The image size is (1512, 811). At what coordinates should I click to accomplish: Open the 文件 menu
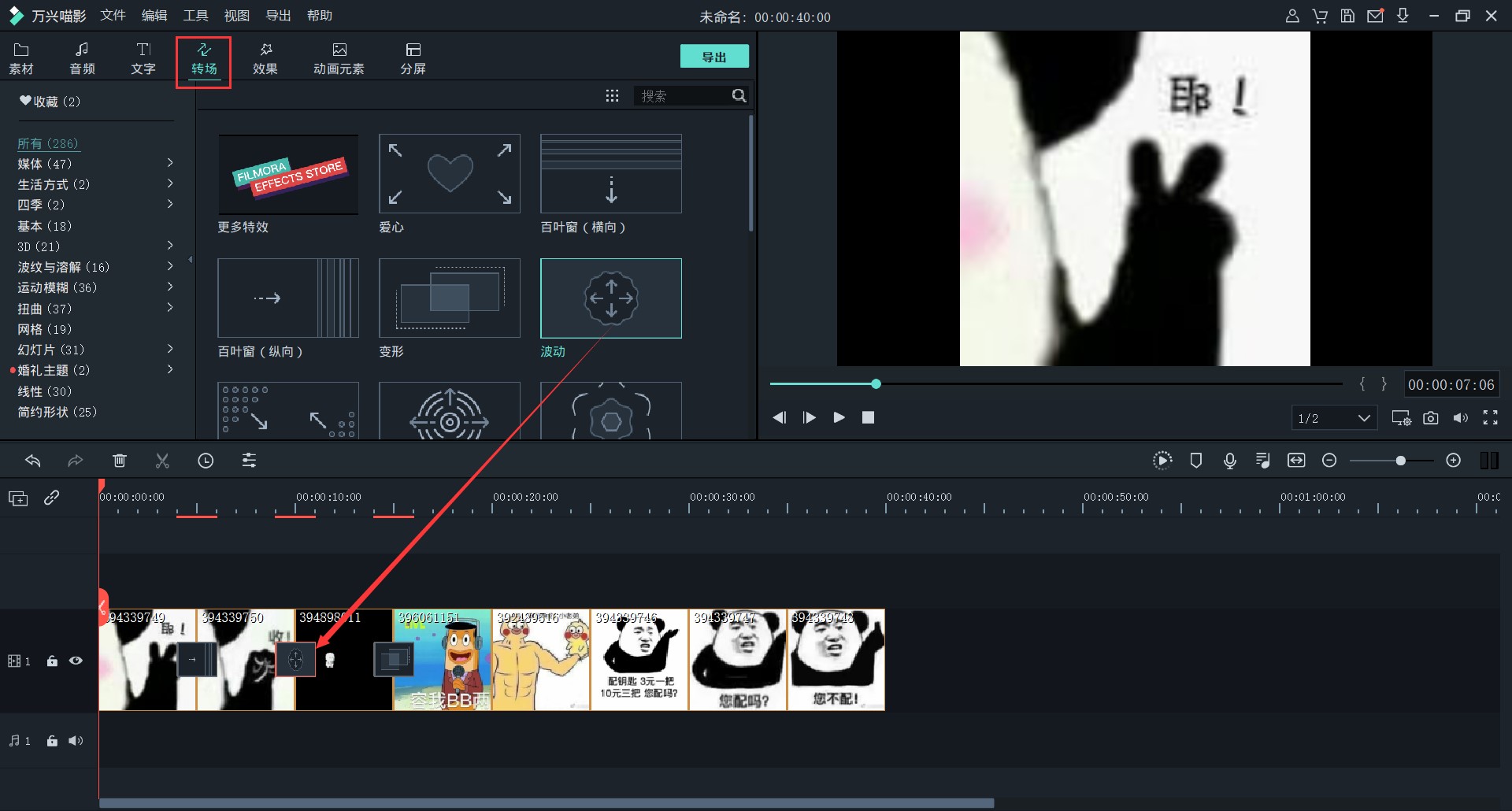coord(113,16)
